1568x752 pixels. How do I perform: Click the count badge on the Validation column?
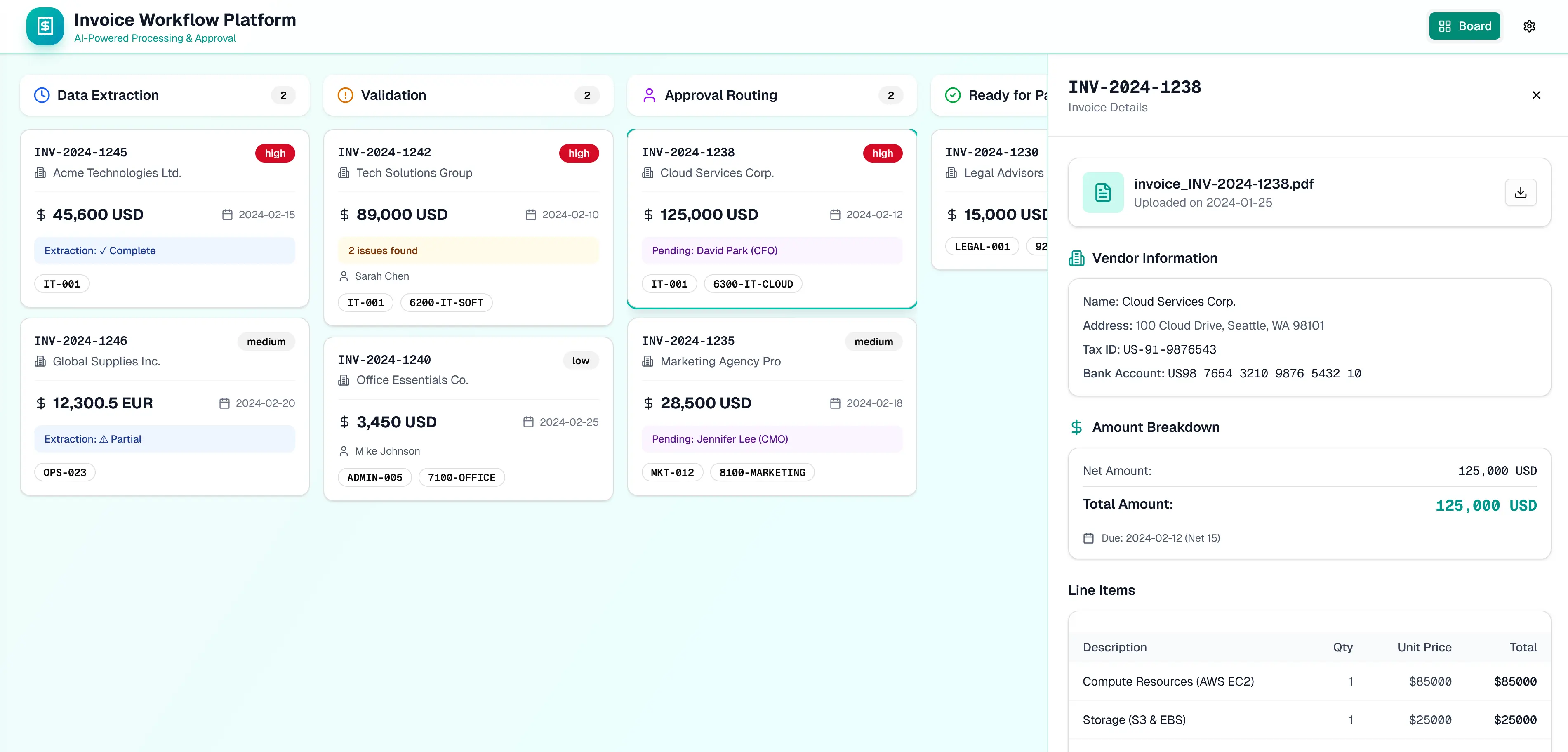587,95
